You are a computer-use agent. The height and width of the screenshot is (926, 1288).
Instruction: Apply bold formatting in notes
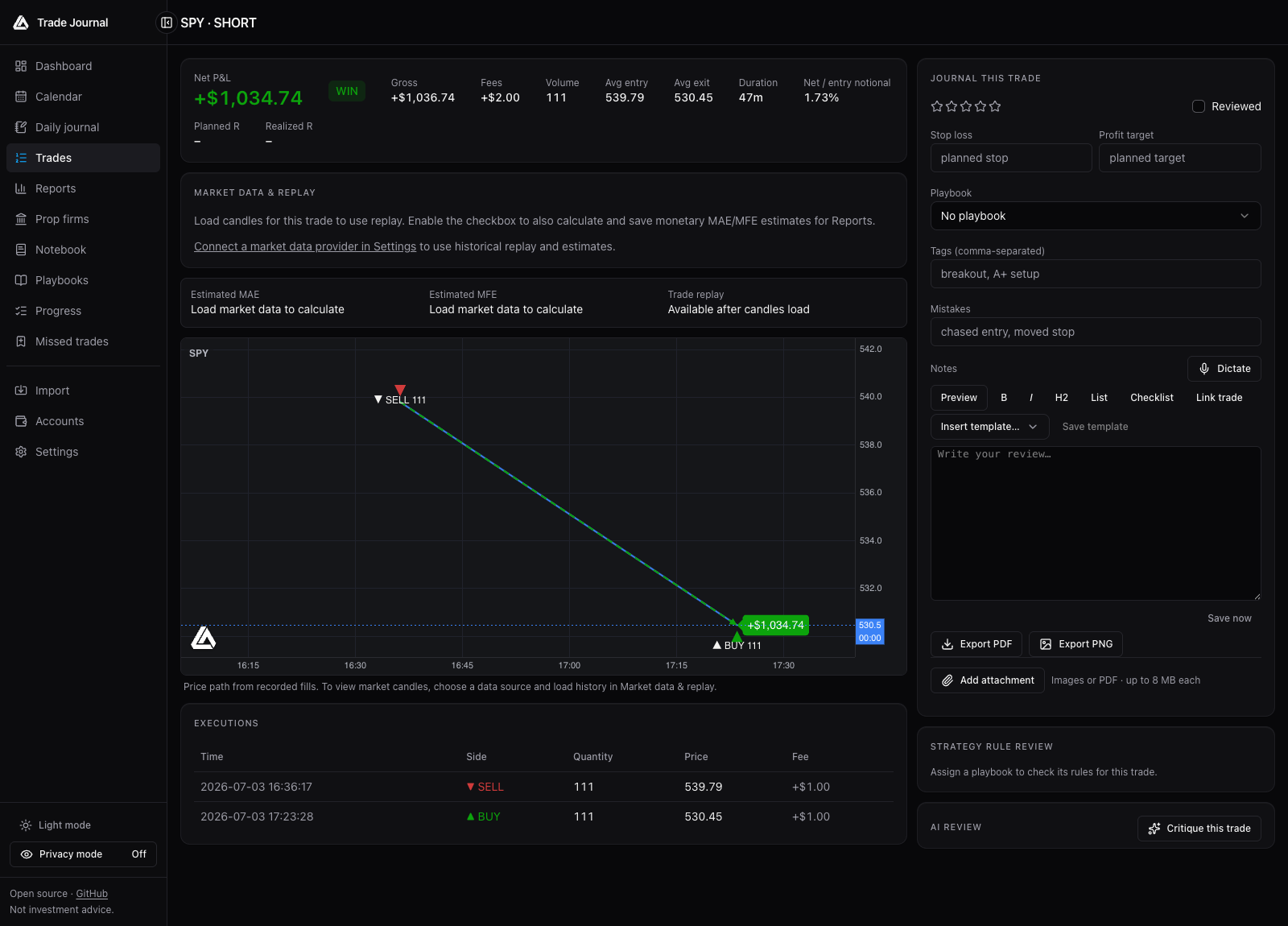(x=1004, y=398)
